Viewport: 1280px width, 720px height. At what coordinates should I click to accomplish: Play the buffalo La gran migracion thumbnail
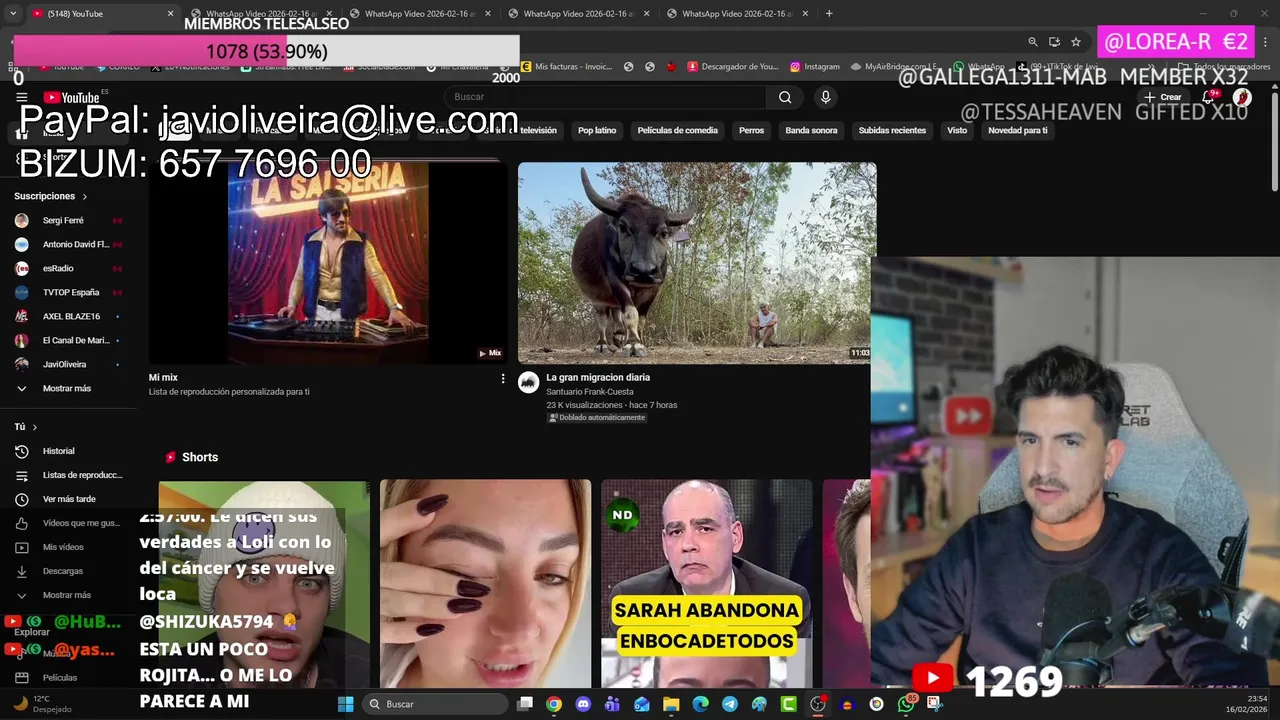pyautogui.click(x=697, y=263)
